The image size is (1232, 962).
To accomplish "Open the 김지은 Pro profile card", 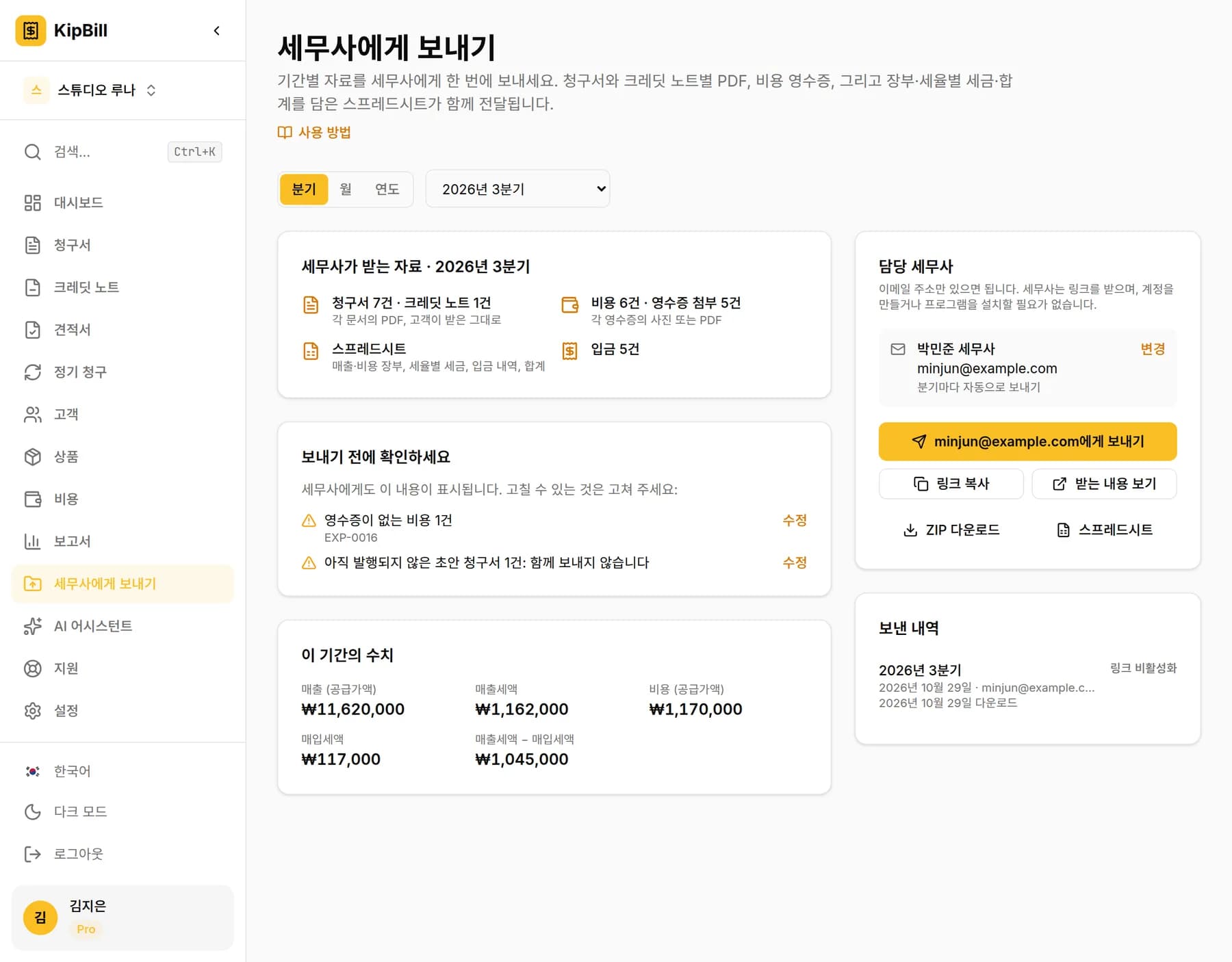I will tap(123, 918).
